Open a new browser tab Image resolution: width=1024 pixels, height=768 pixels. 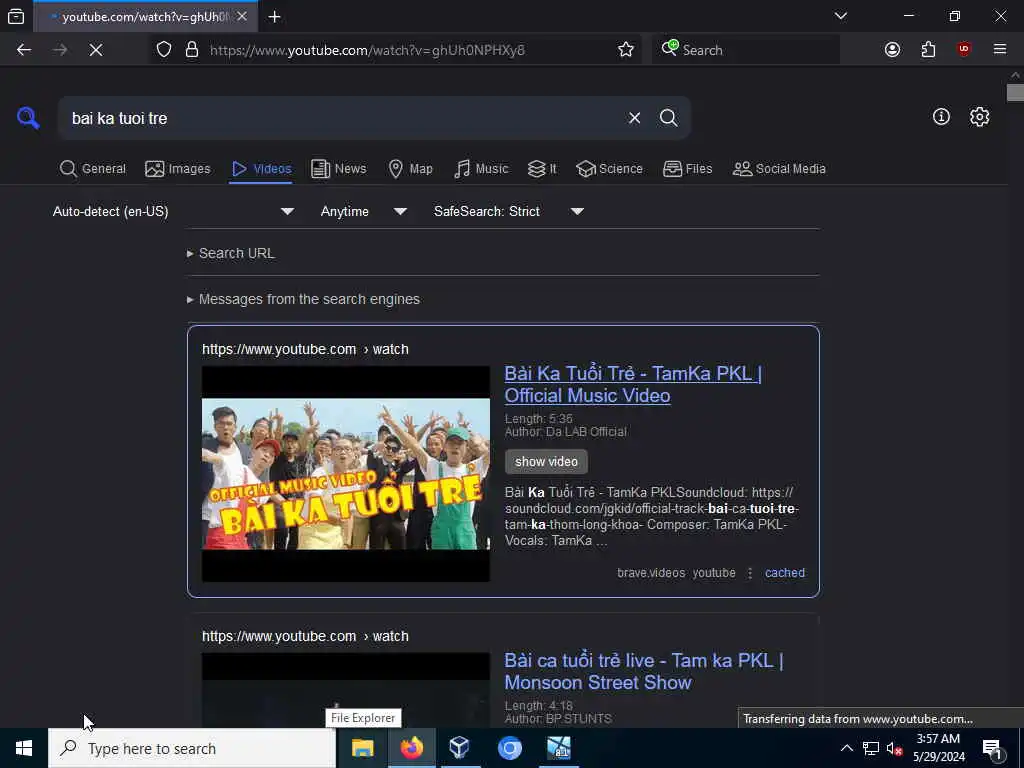point(274,17)
